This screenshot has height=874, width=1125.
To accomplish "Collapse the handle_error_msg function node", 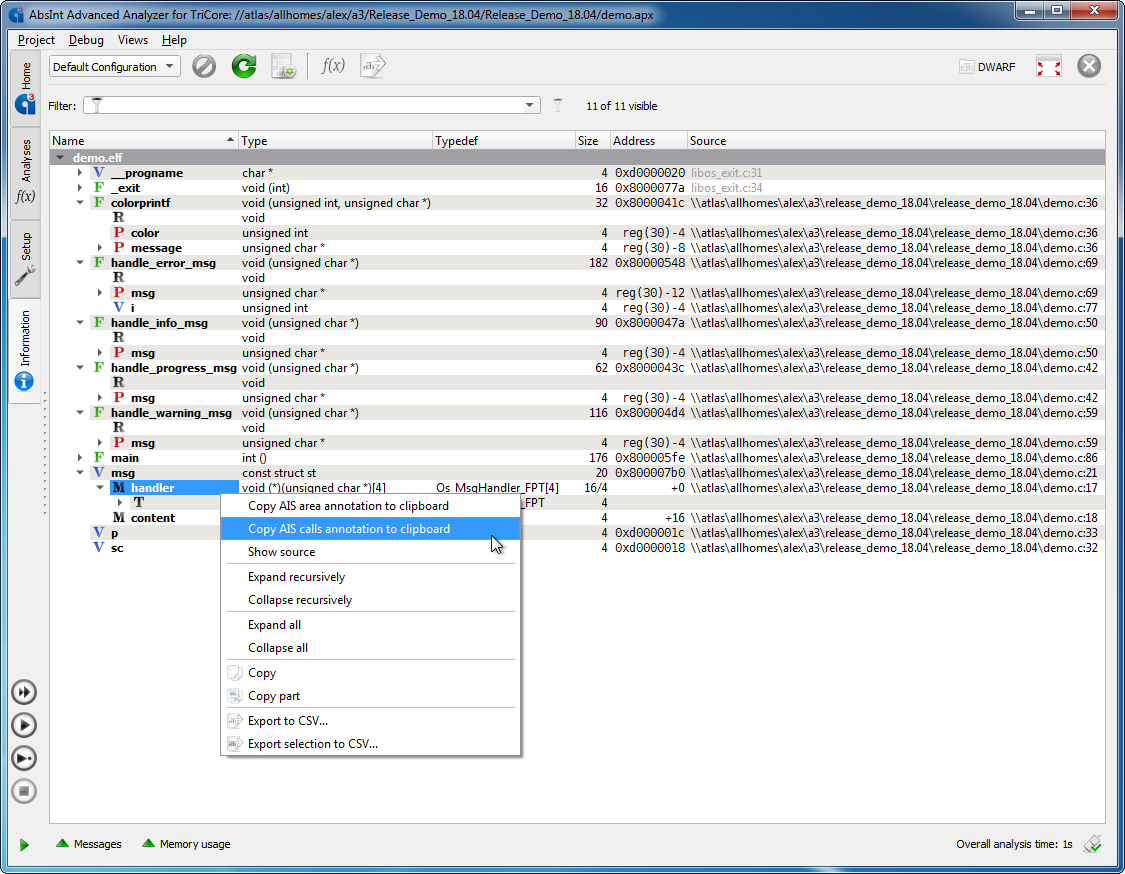I will (x=80, y=263).
